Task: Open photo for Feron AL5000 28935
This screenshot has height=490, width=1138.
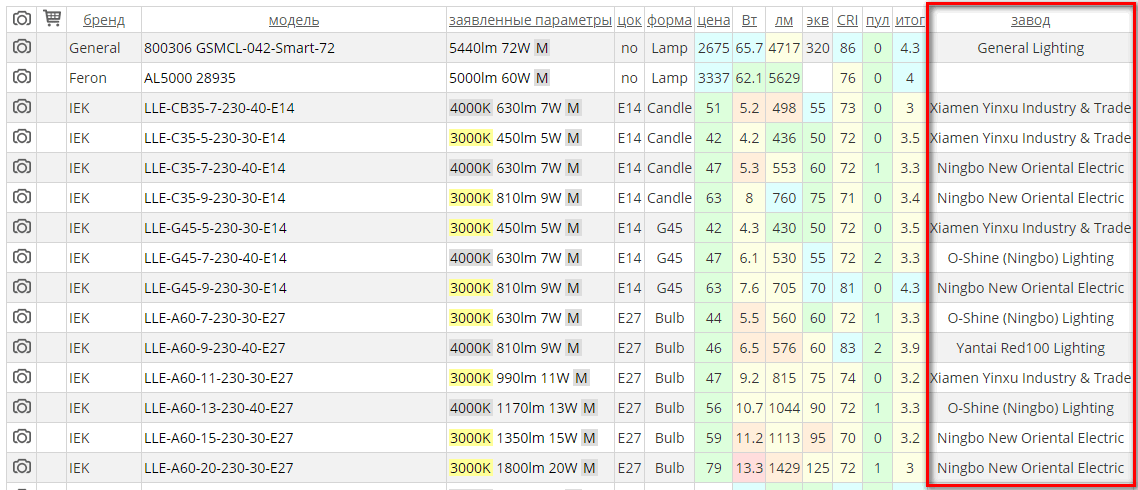Action: tap(22, 78)
